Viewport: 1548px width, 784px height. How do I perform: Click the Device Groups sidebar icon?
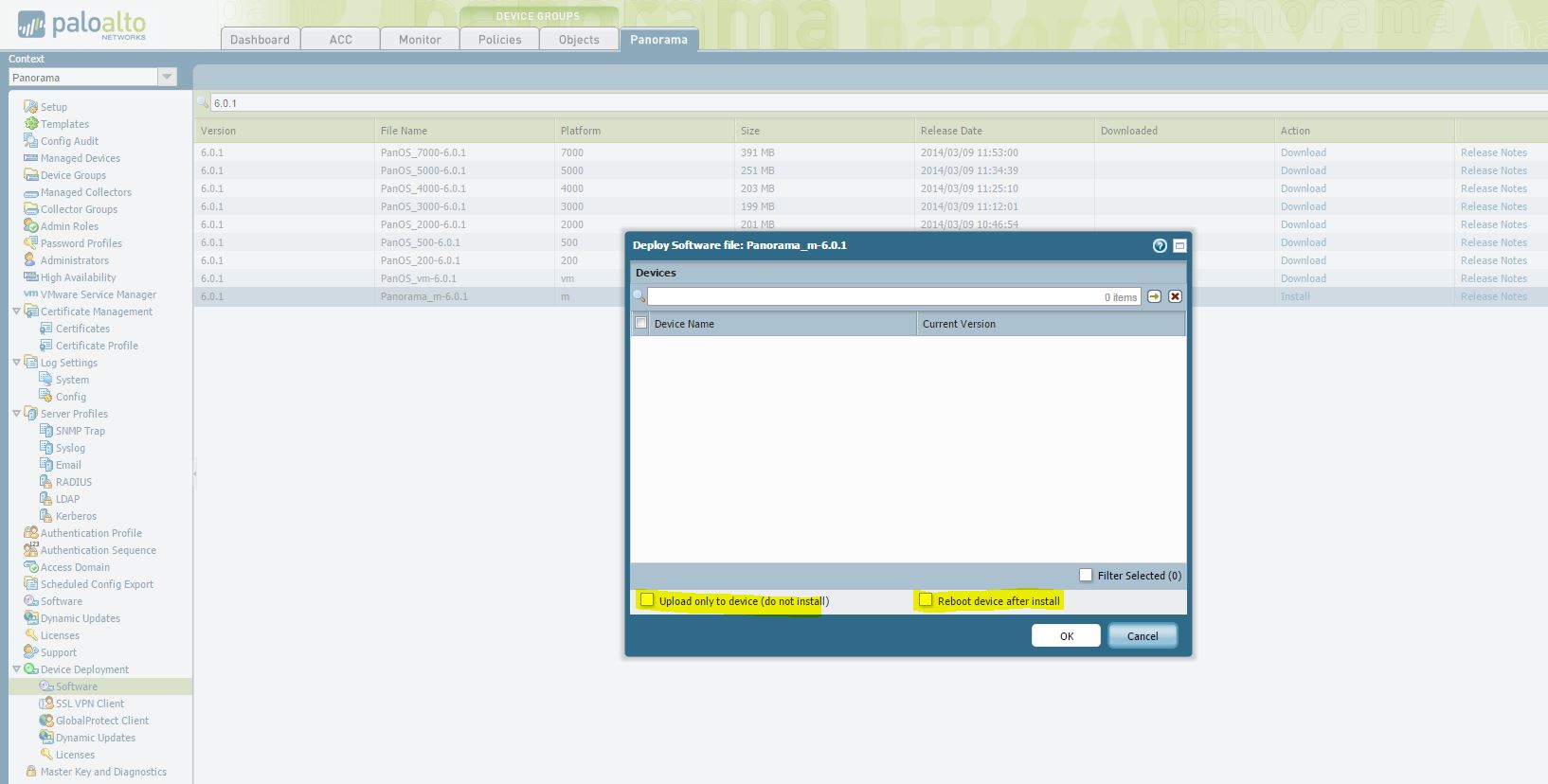[x=30, y=175]
